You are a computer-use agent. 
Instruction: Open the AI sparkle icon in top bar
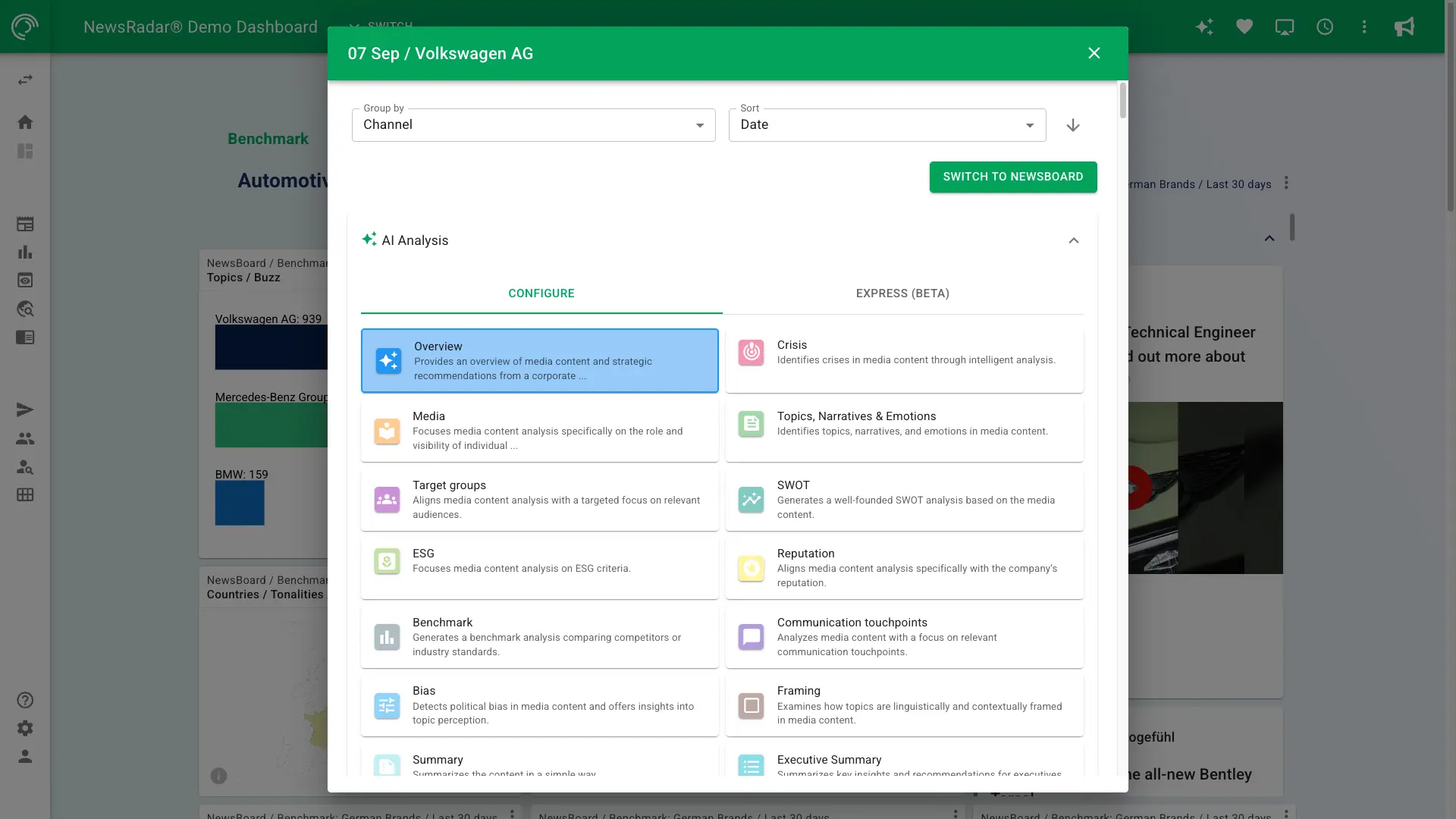[1204, 27]
